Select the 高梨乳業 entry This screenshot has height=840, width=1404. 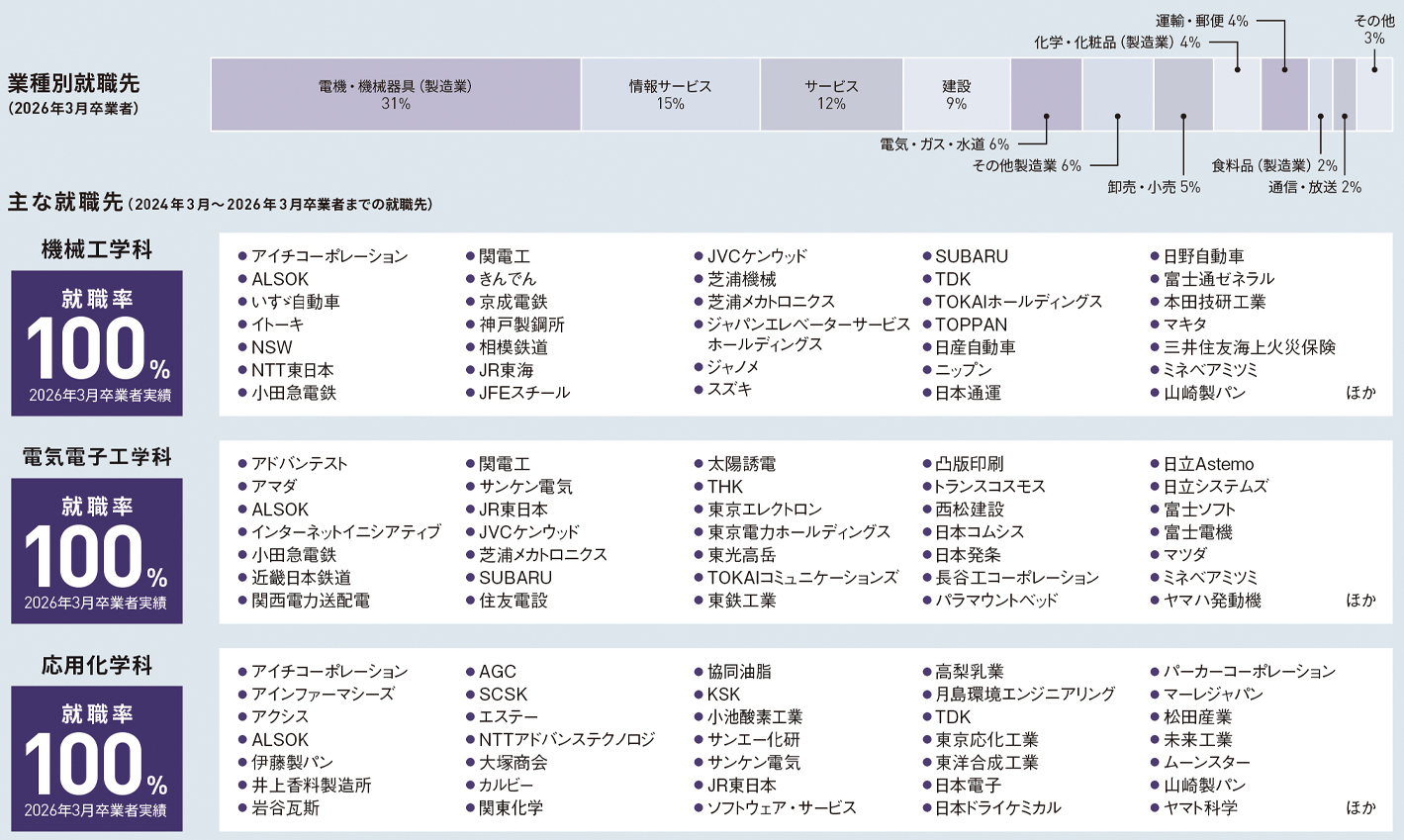point(970,672)
